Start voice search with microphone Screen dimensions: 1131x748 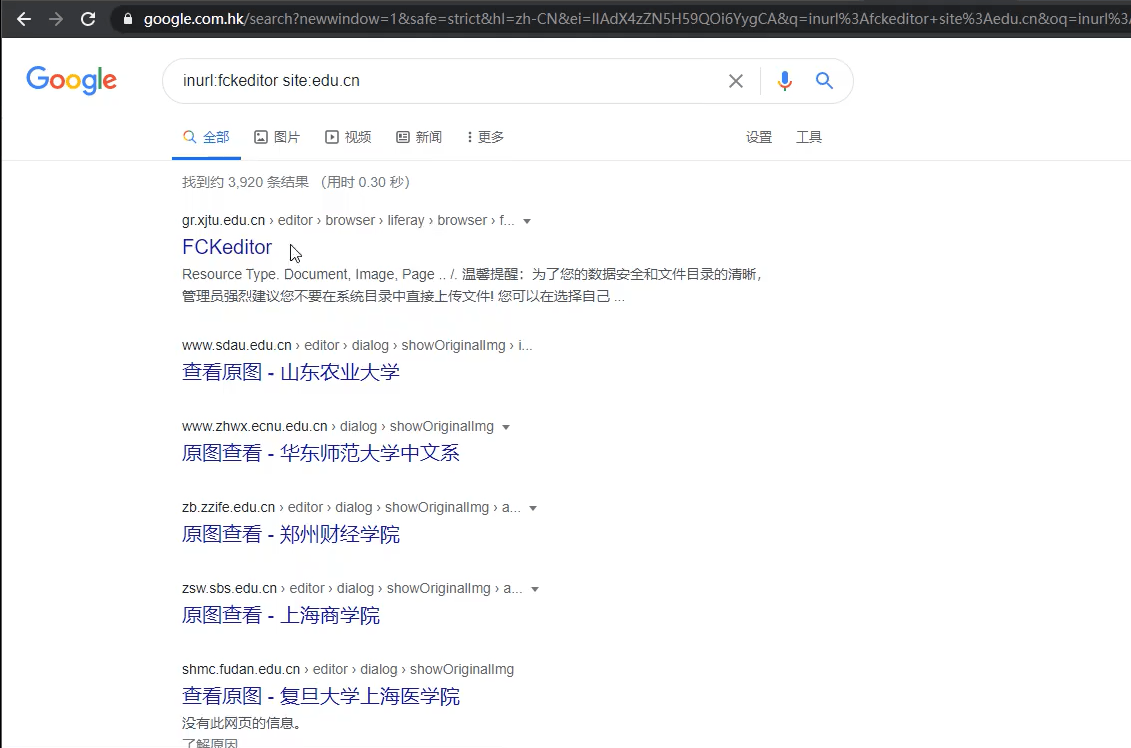pyautogui.click(x=785, y=81)
